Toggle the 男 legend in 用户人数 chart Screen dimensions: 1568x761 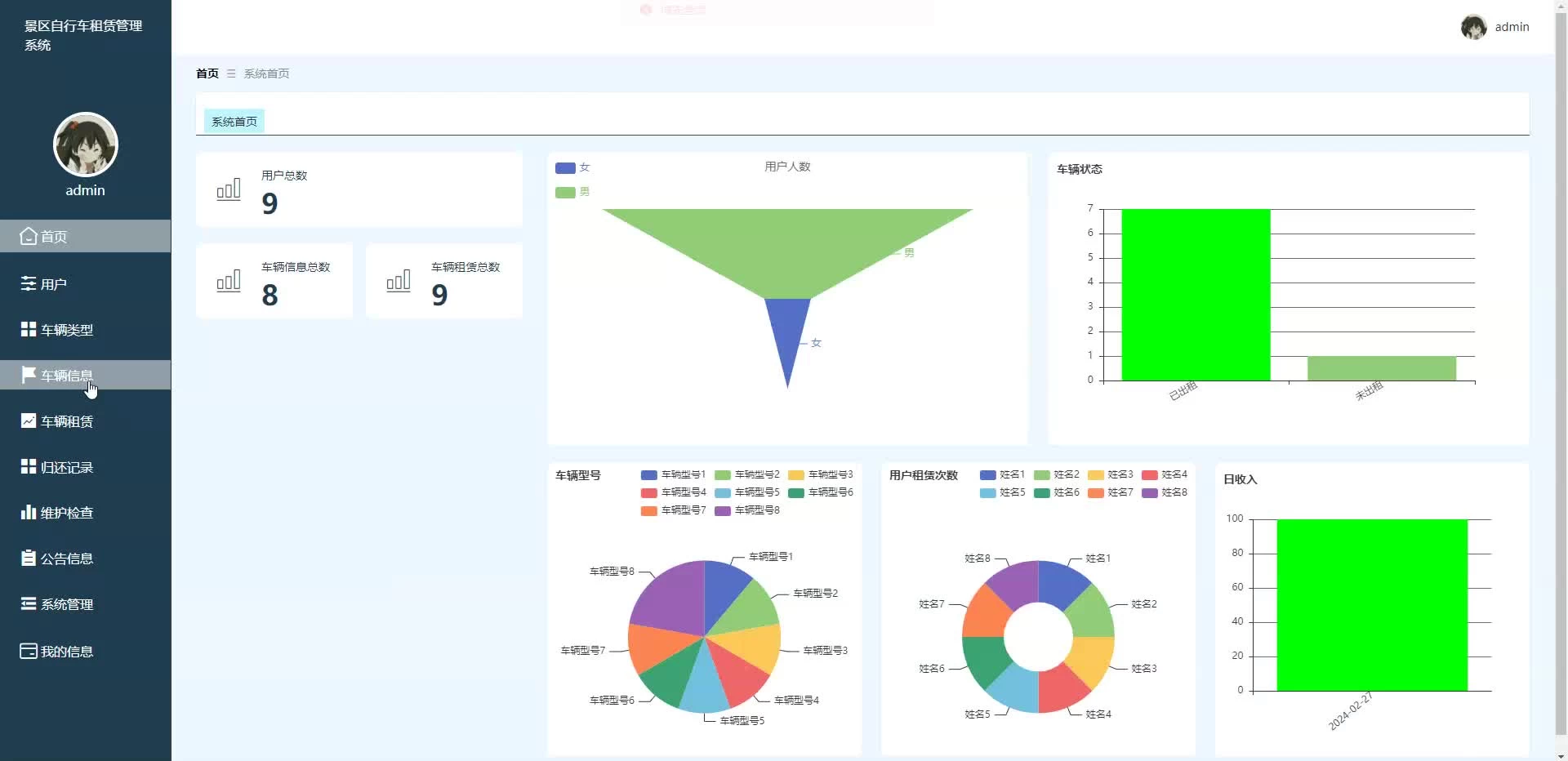572,192
